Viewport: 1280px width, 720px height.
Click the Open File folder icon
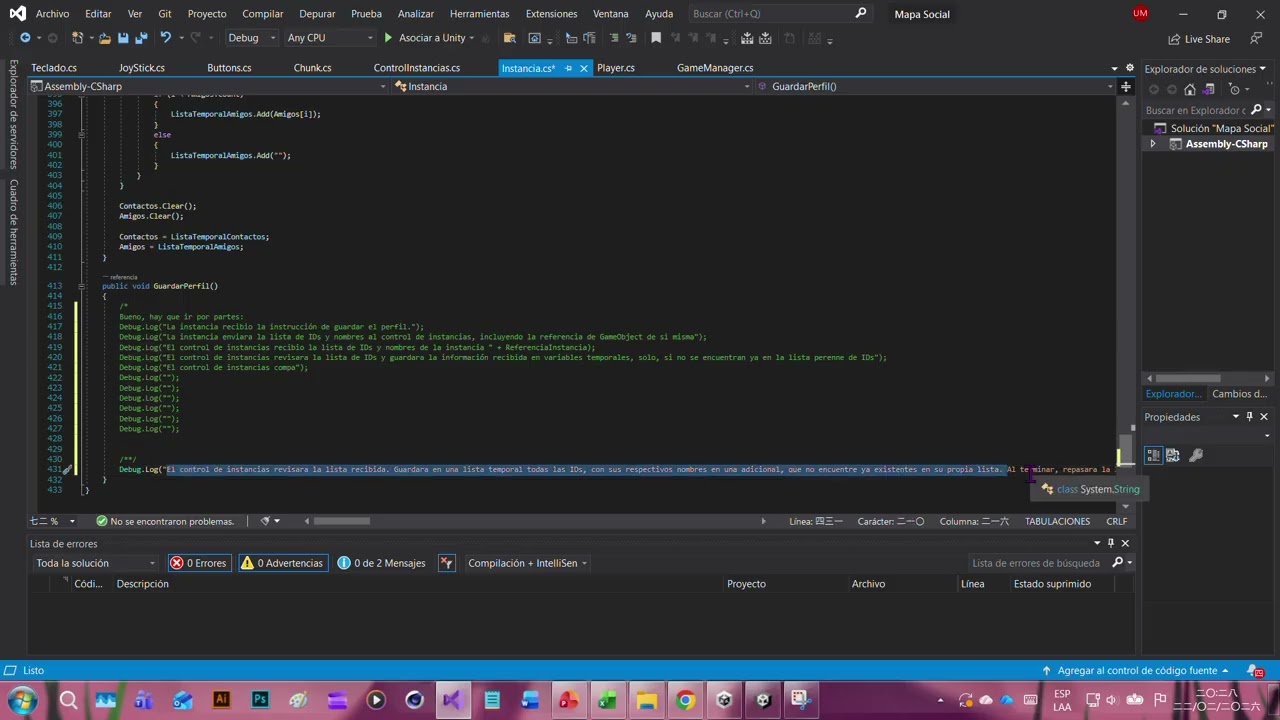[104, 38]
